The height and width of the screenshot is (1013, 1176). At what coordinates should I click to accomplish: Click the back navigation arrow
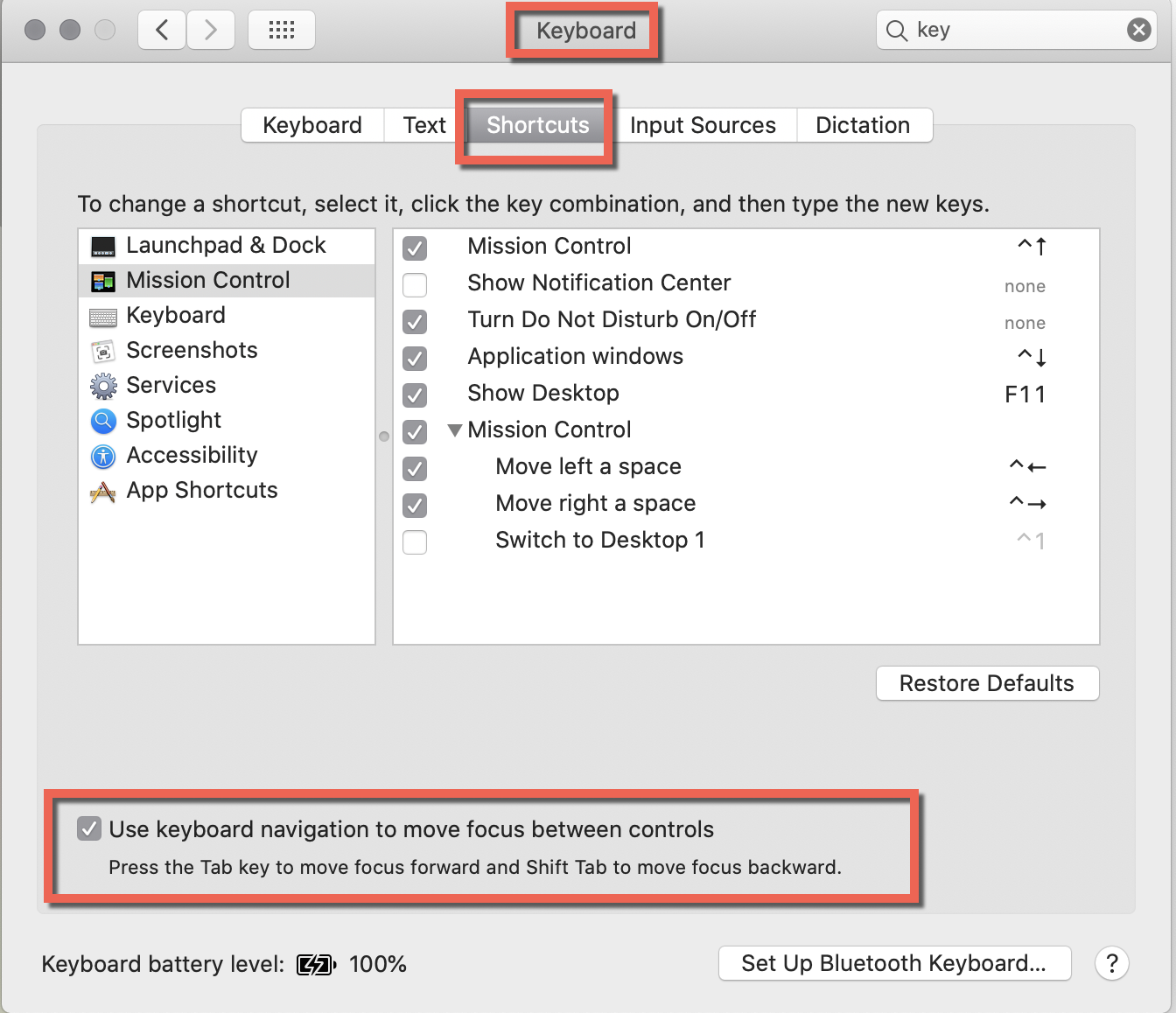(x=161, y=29)
